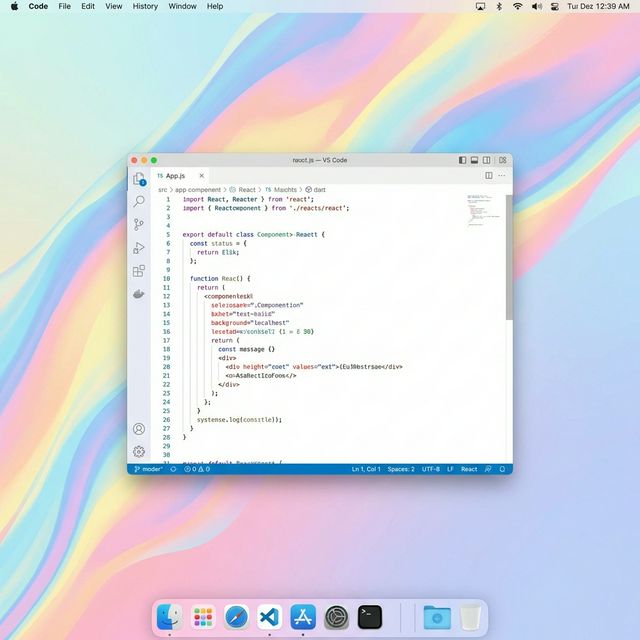Open System Settings from the Dock

336,616
